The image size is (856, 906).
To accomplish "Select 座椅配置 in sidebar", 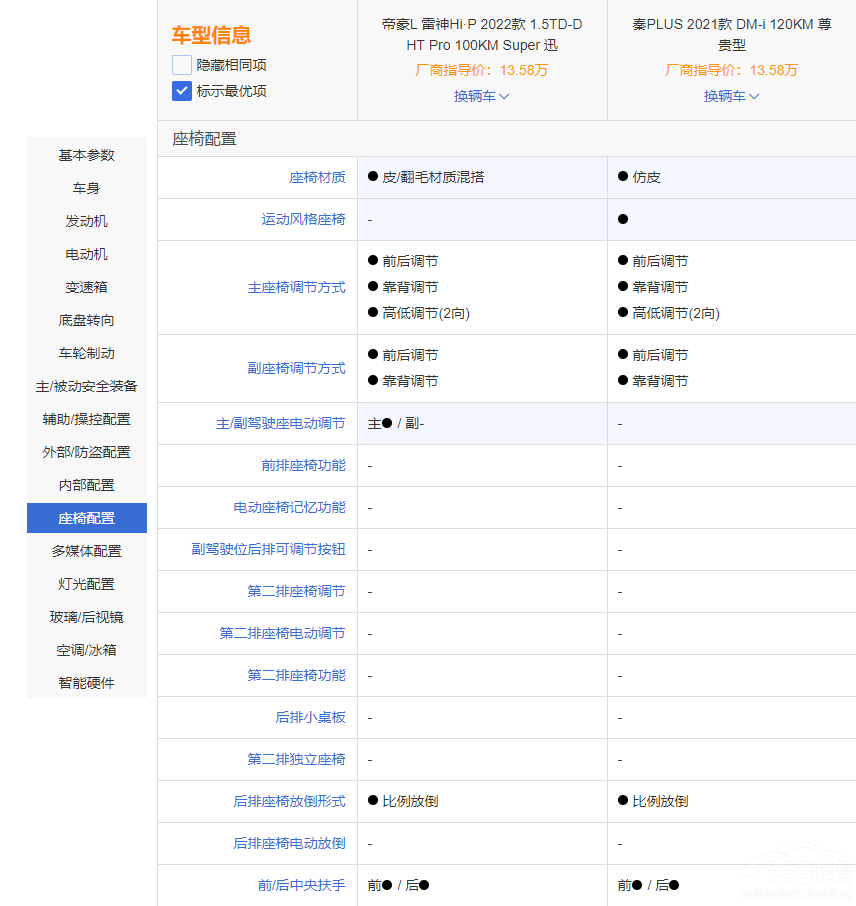I will coord(87,518).
